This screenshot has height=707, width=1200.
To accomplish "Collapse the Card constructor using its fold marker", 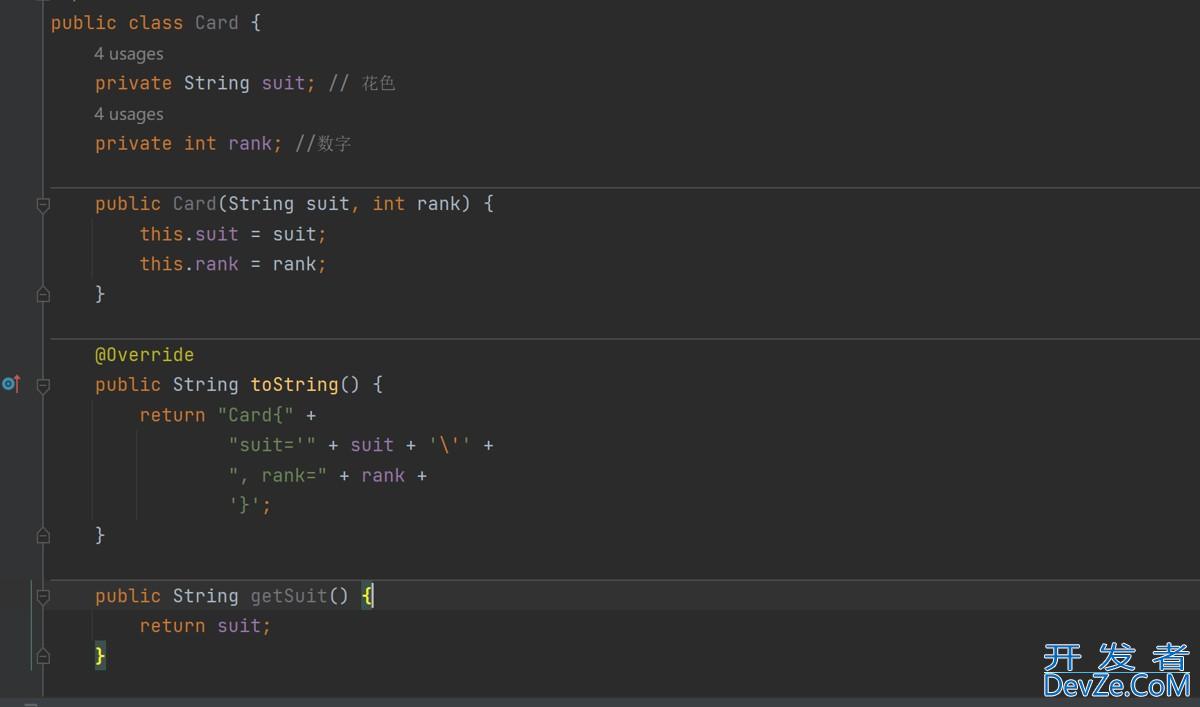I will [x=43, y=204].
